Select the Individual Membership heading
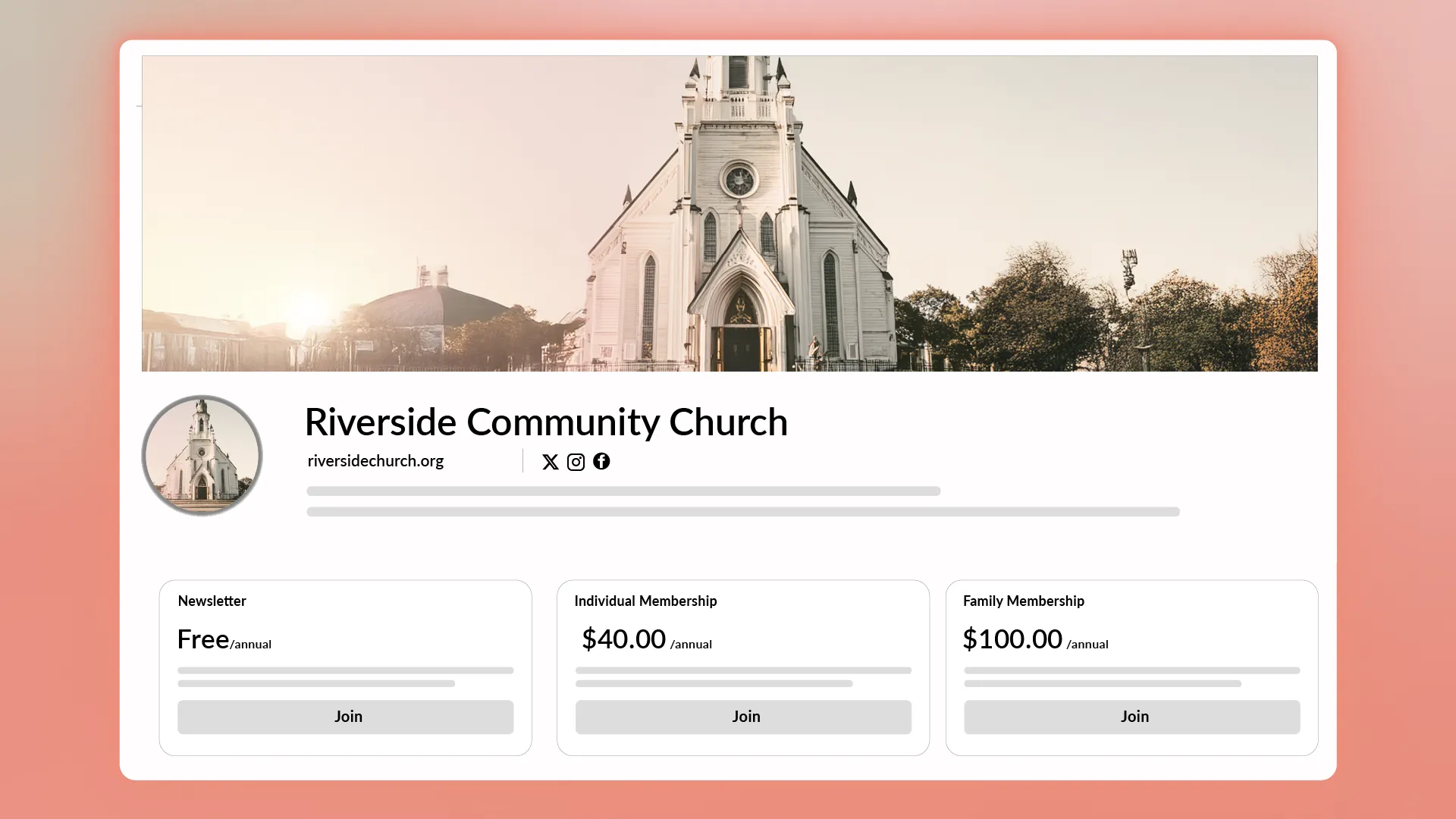Image resolution: width=1456 pixels, height=819 pixels. click(x=645, y=601)
